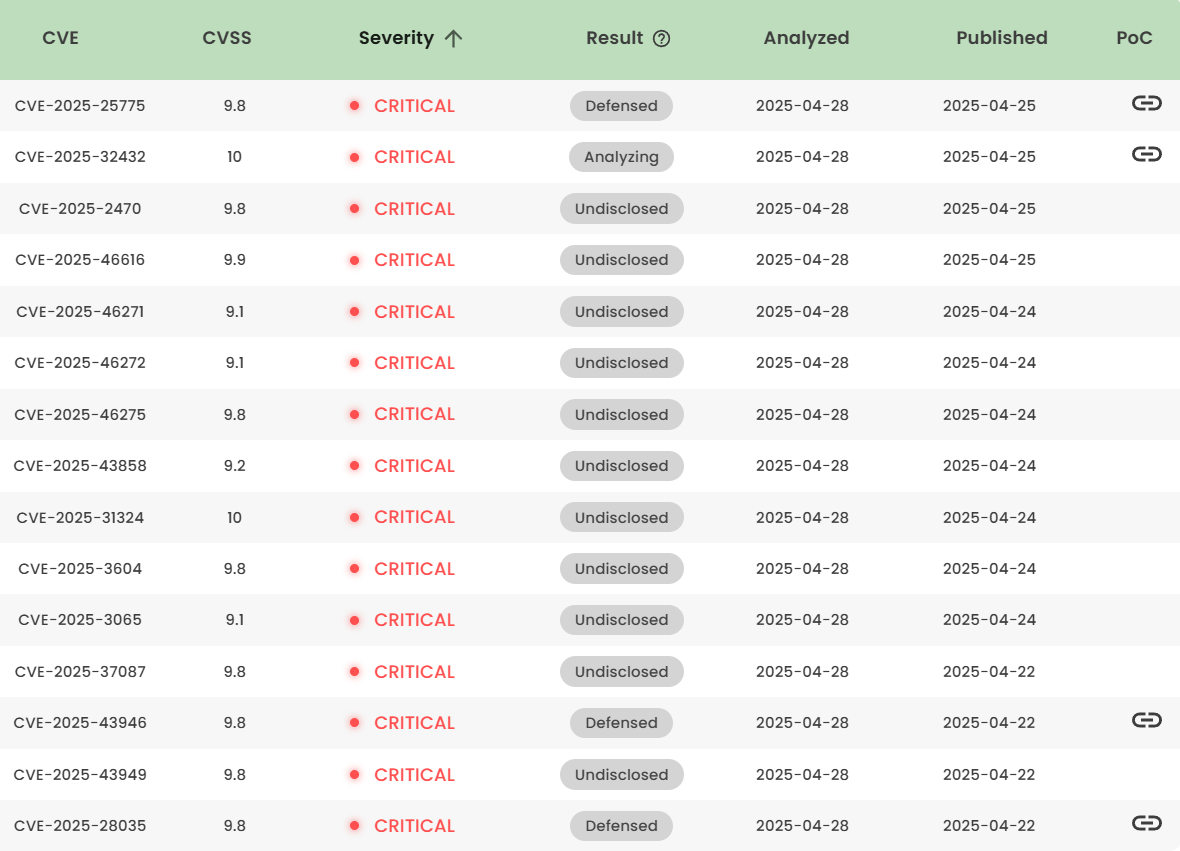Click the Severity sort arrow icon
Viewport: 1180px width, 851px height.
click(x=453, y=39)
